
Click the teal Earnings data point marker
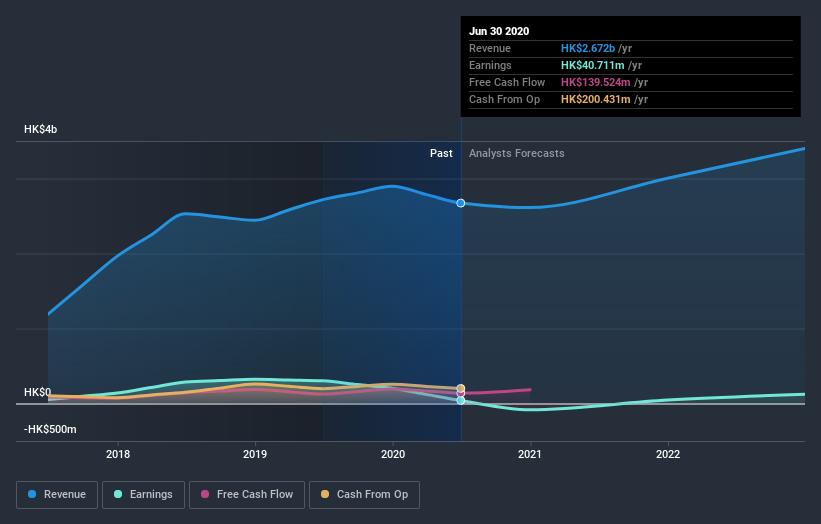(x=461, y=400)
